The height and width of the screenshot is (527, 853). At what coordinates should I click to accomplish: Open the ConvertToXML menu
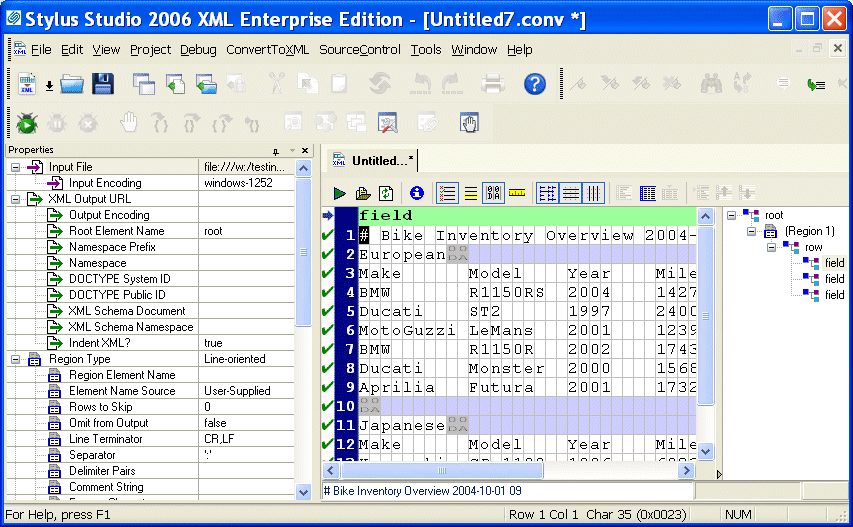[267, 50]
